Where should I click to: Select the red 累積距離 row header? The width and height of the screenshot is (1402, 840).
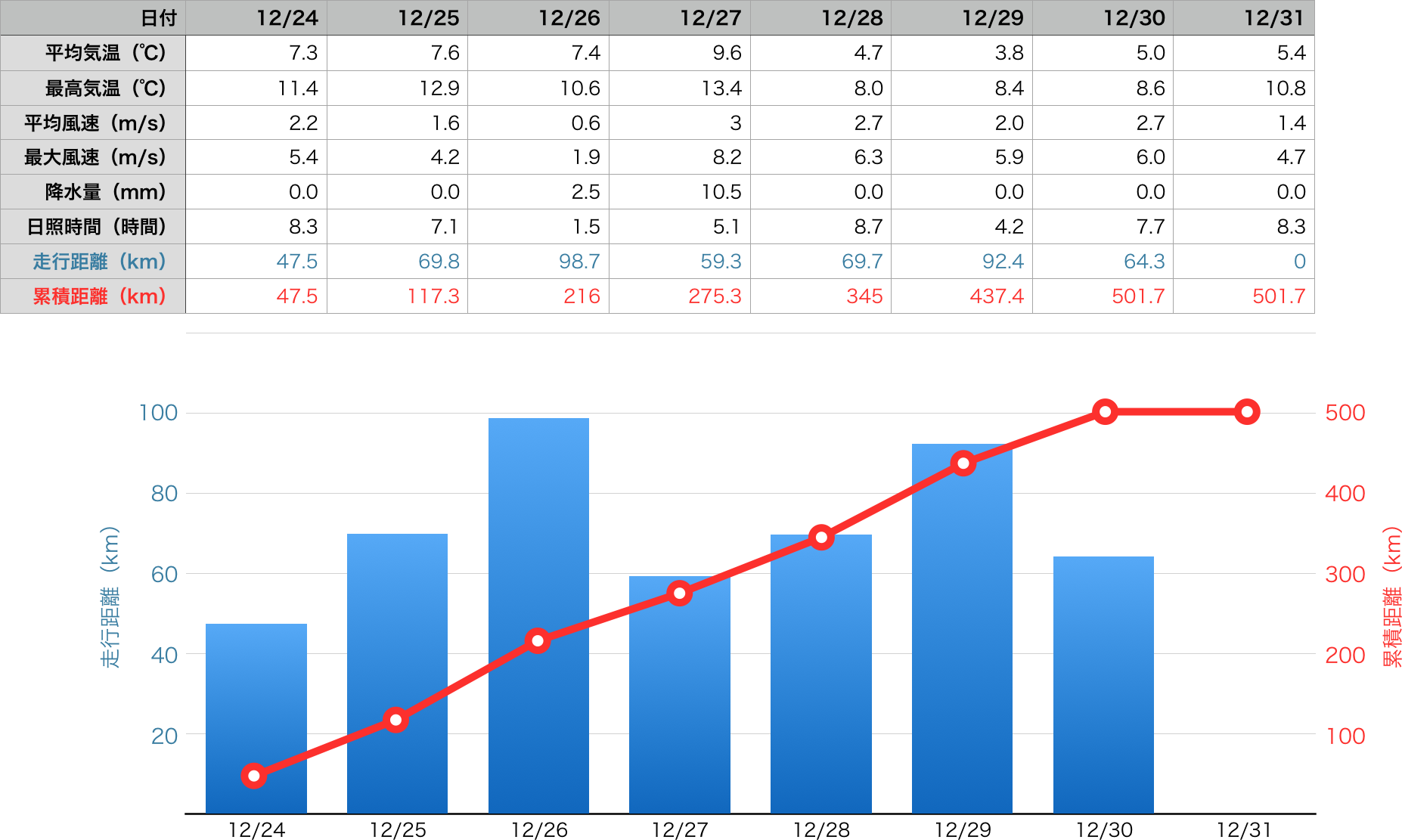93,296
